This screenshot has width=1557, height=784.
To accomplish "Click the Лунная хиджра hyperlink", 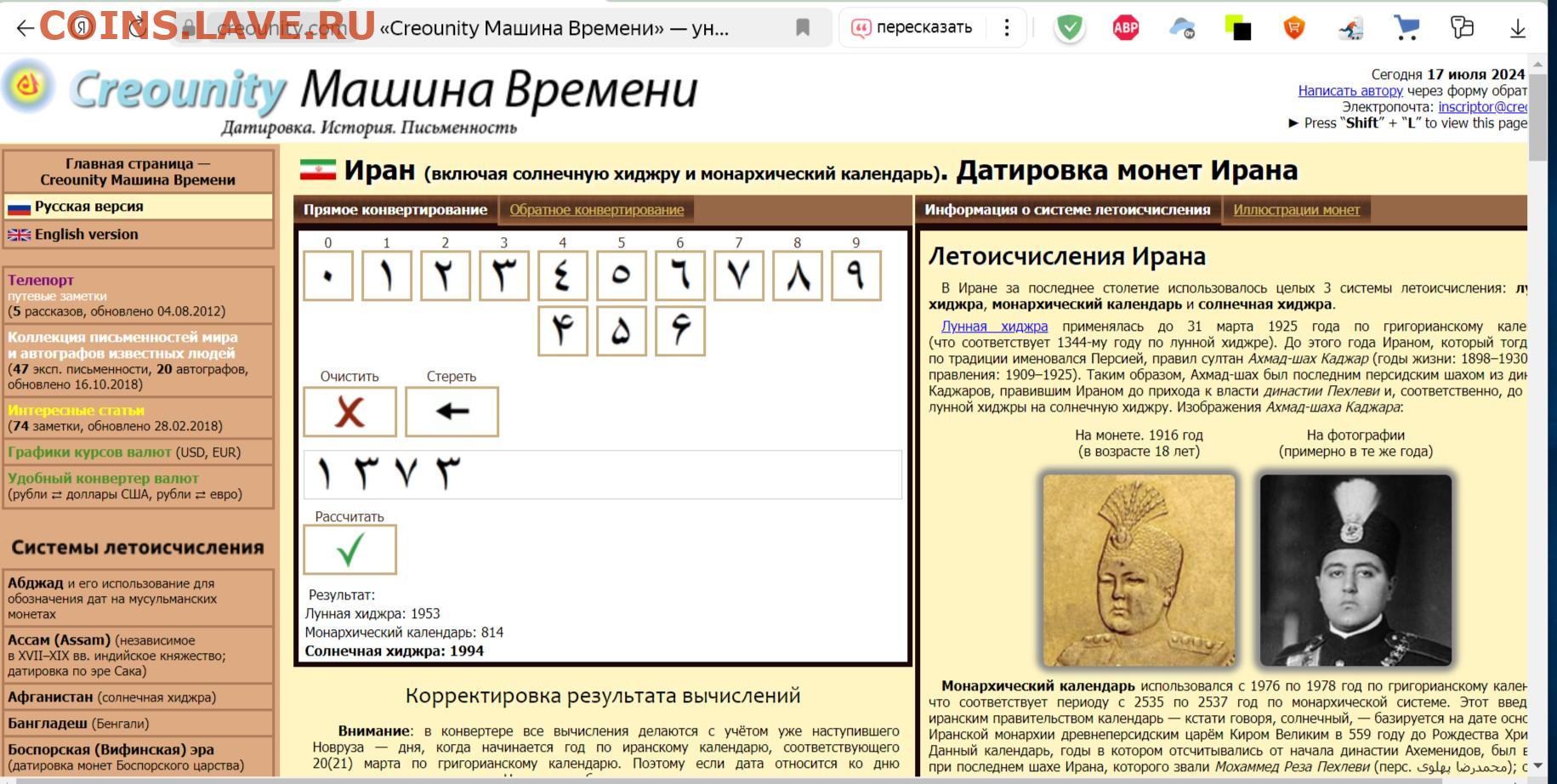I will click(x=994, y=327).
